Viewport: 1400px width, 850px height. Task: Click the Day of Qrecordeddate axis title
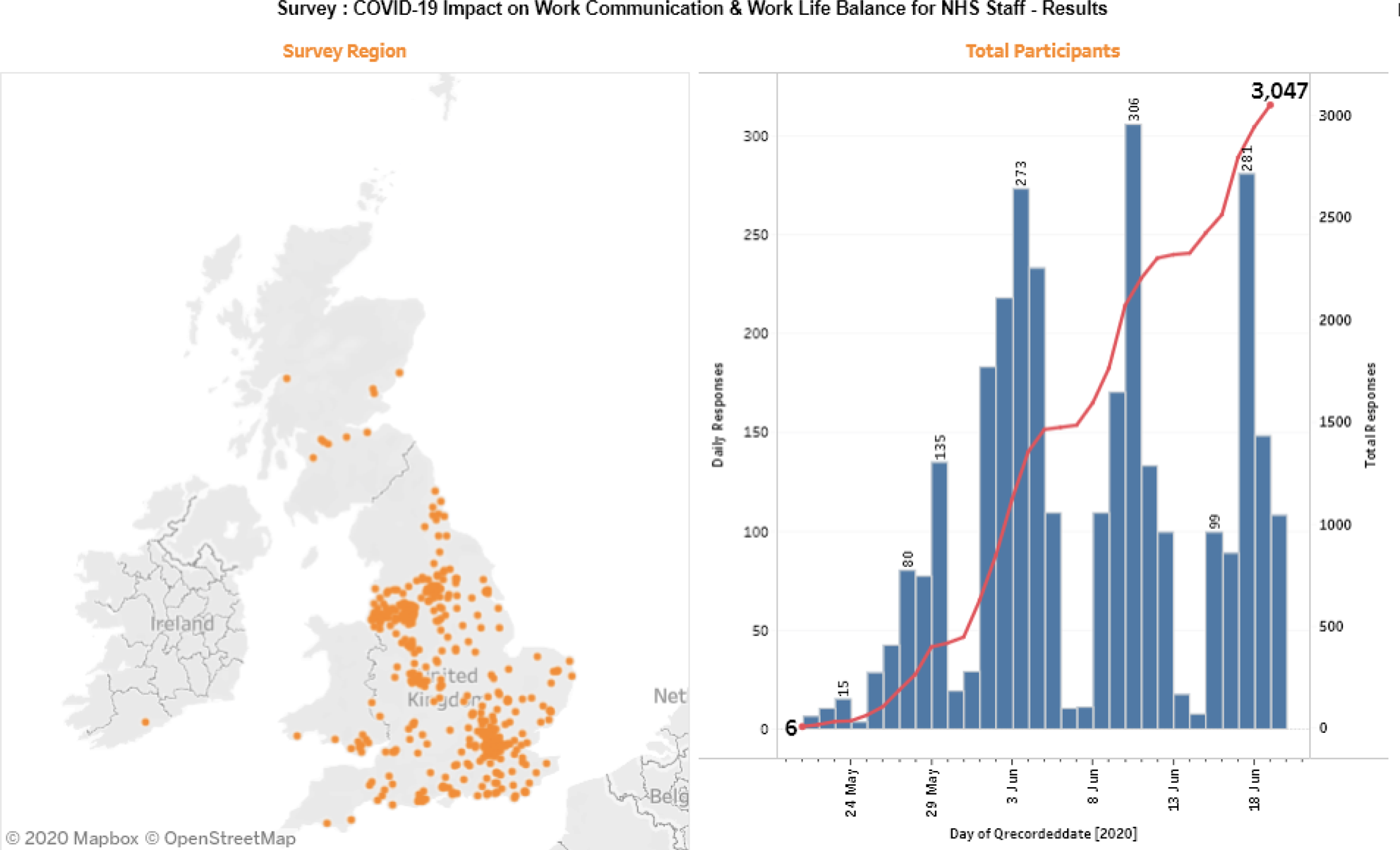1043,834
